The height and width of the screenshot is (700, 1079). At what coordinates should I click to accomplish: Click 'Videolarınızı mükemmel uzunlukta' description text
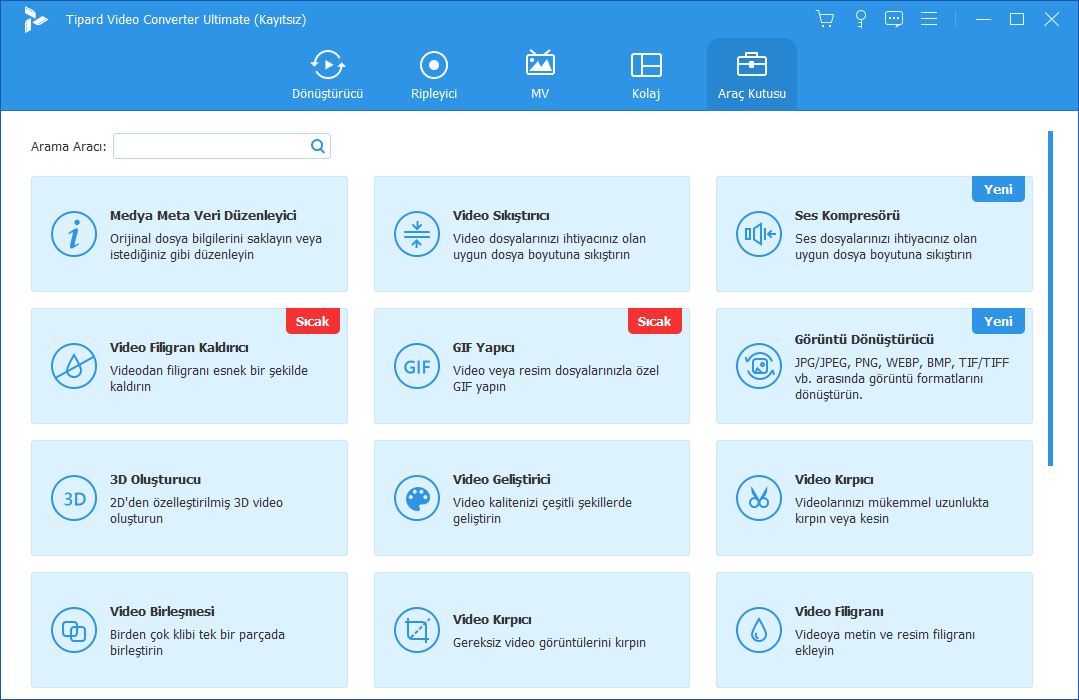(x=891, y=502)
